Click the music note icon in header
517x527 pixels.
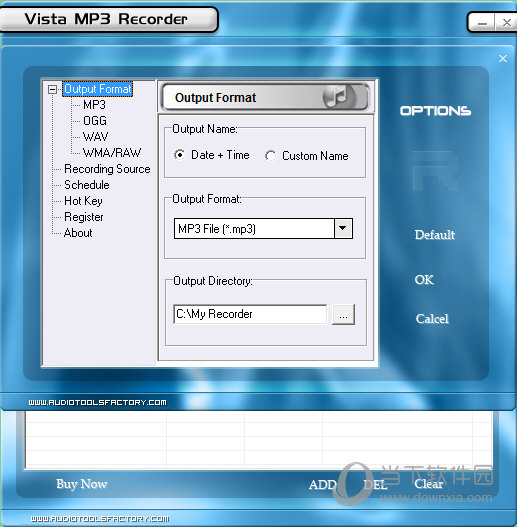click(339, 96)
